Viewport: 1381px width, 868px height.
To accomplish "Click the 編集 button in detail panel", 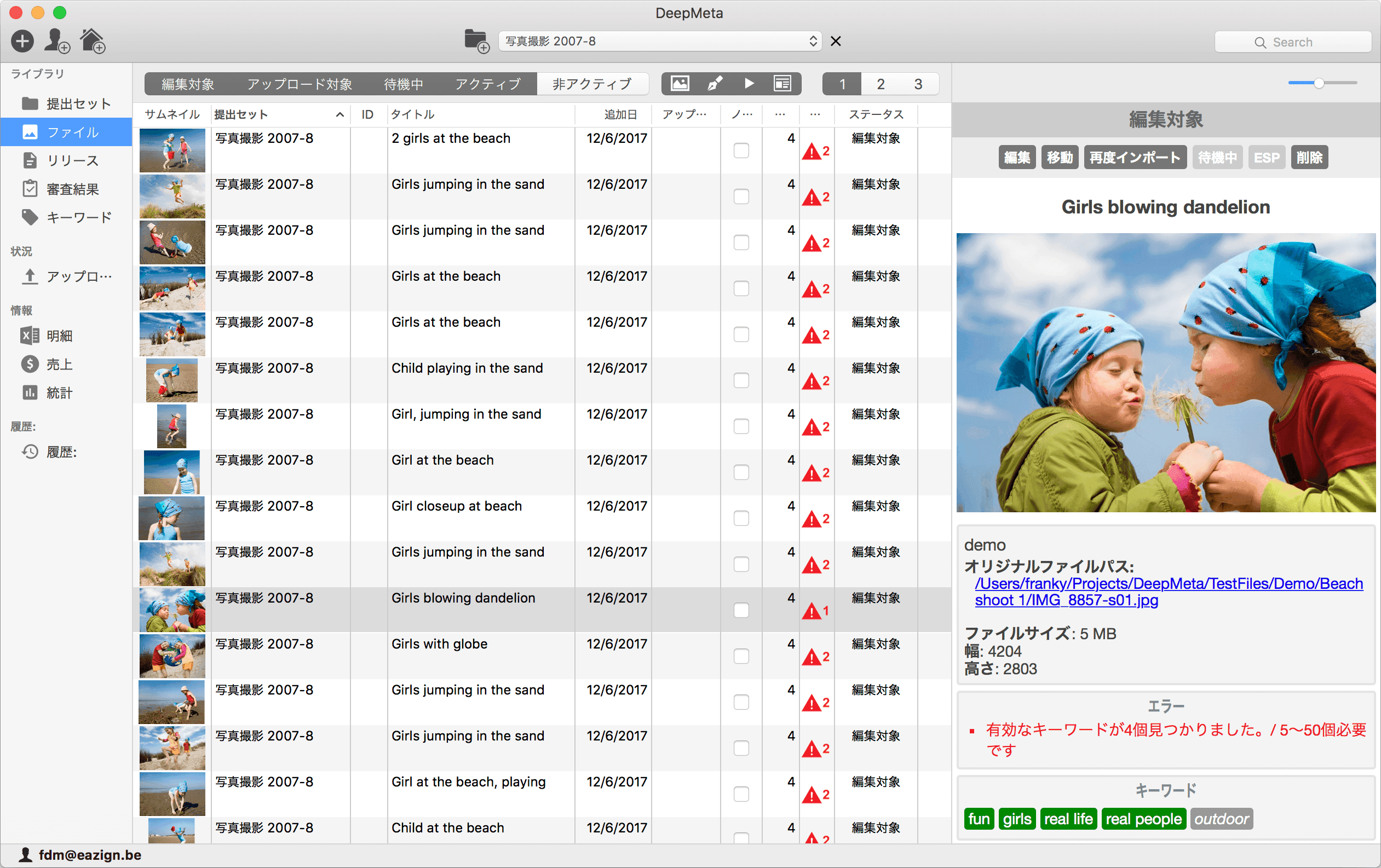I will coord(1017,157).
